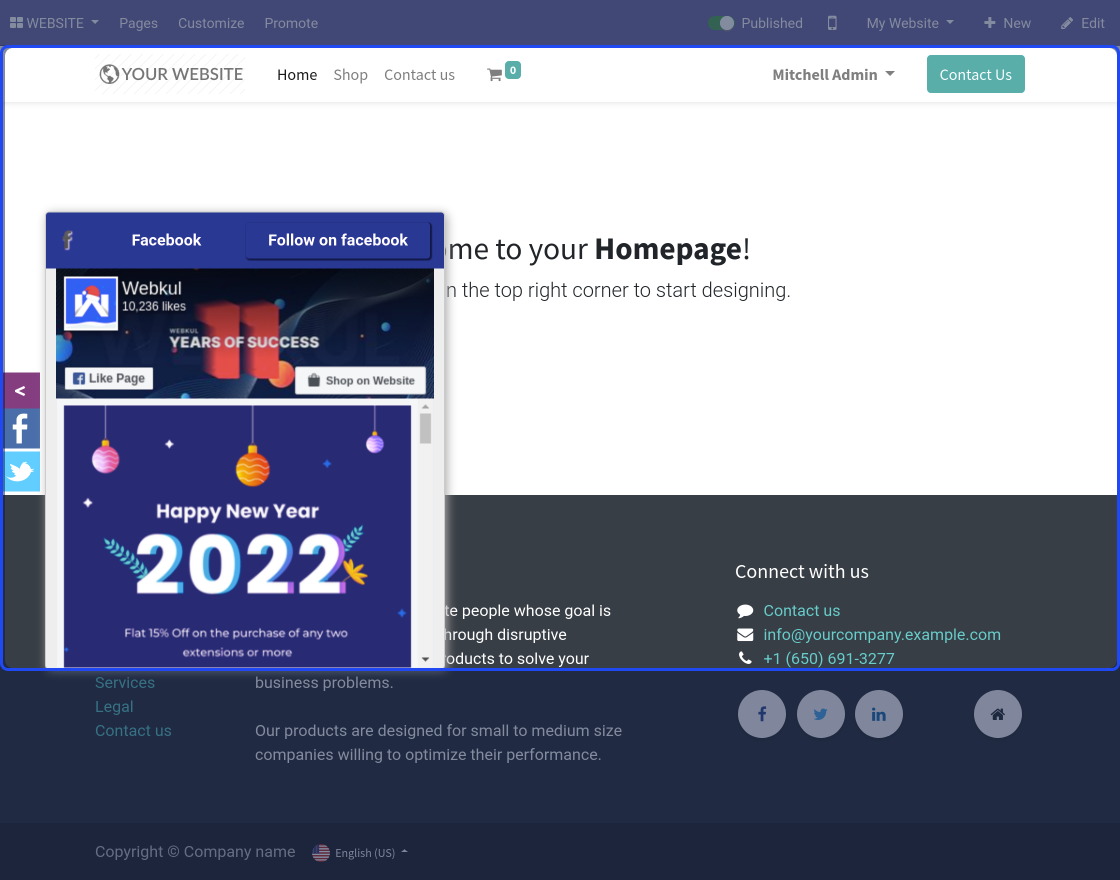Viewport: 1120px width, 880px height.
Task: Click the footer Services link
Action: 125,682
